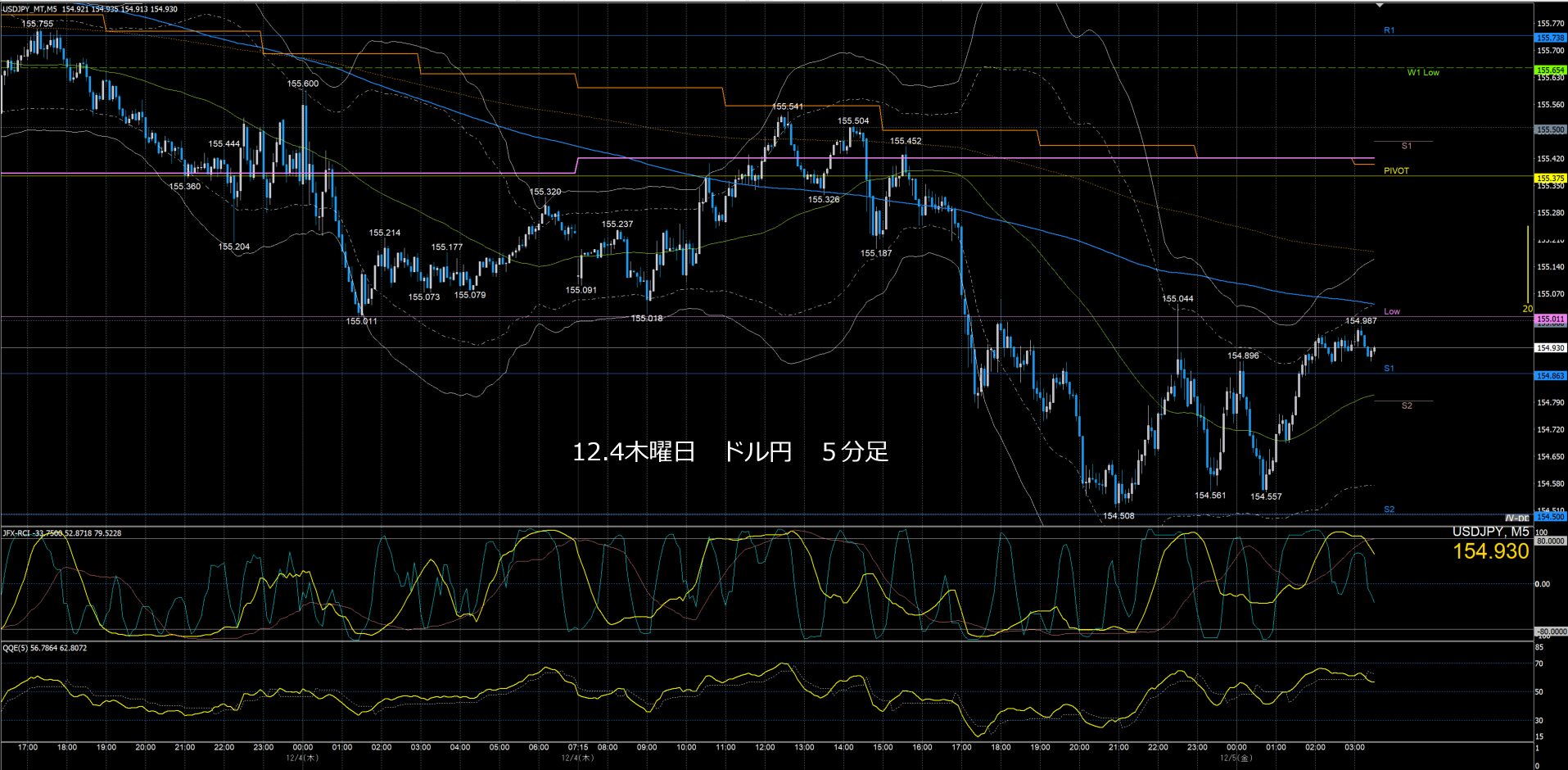Click the 154.508 low price annotation
The image size is (1568, 770).
point(1118,516)
